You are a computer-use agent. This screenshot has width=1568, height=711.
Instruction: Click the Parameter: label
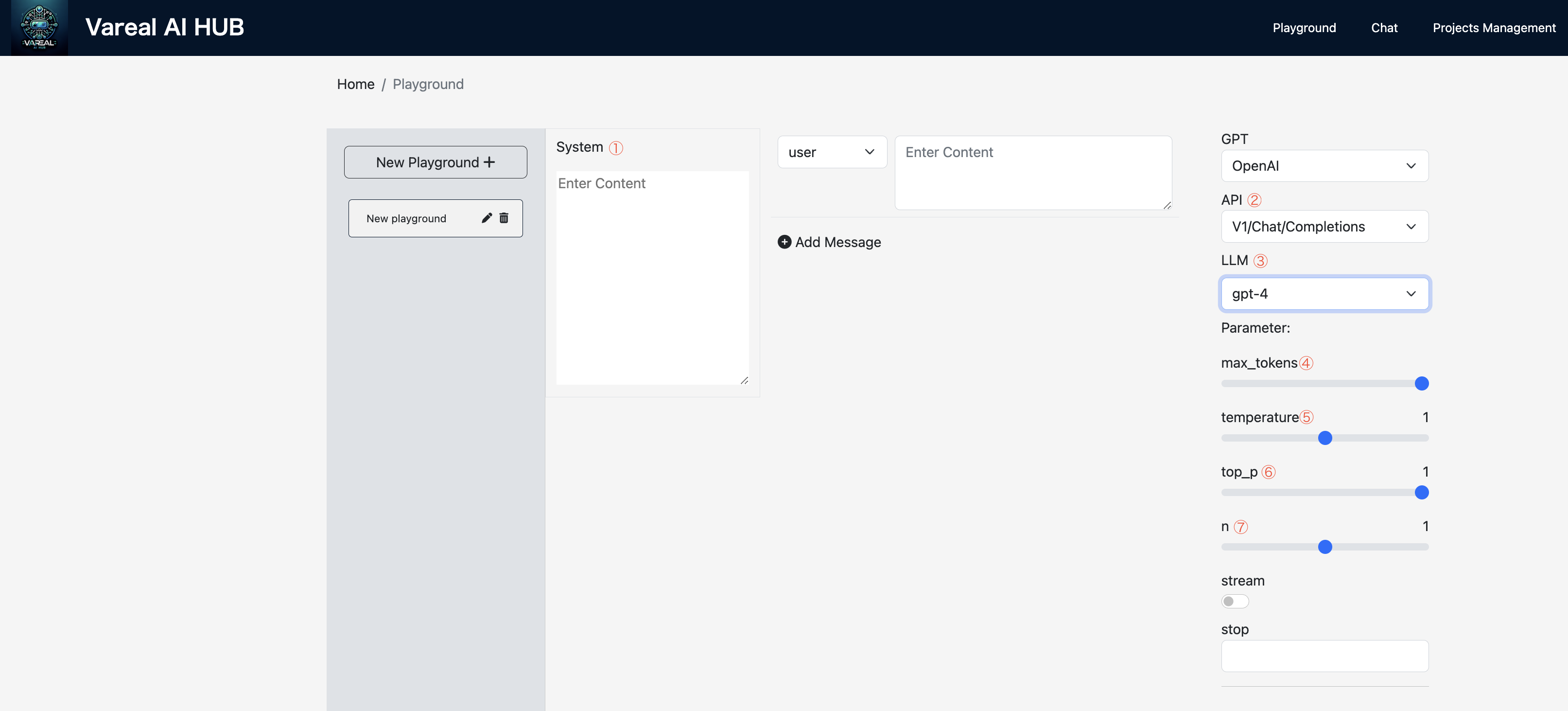[x=1255, y=328]
